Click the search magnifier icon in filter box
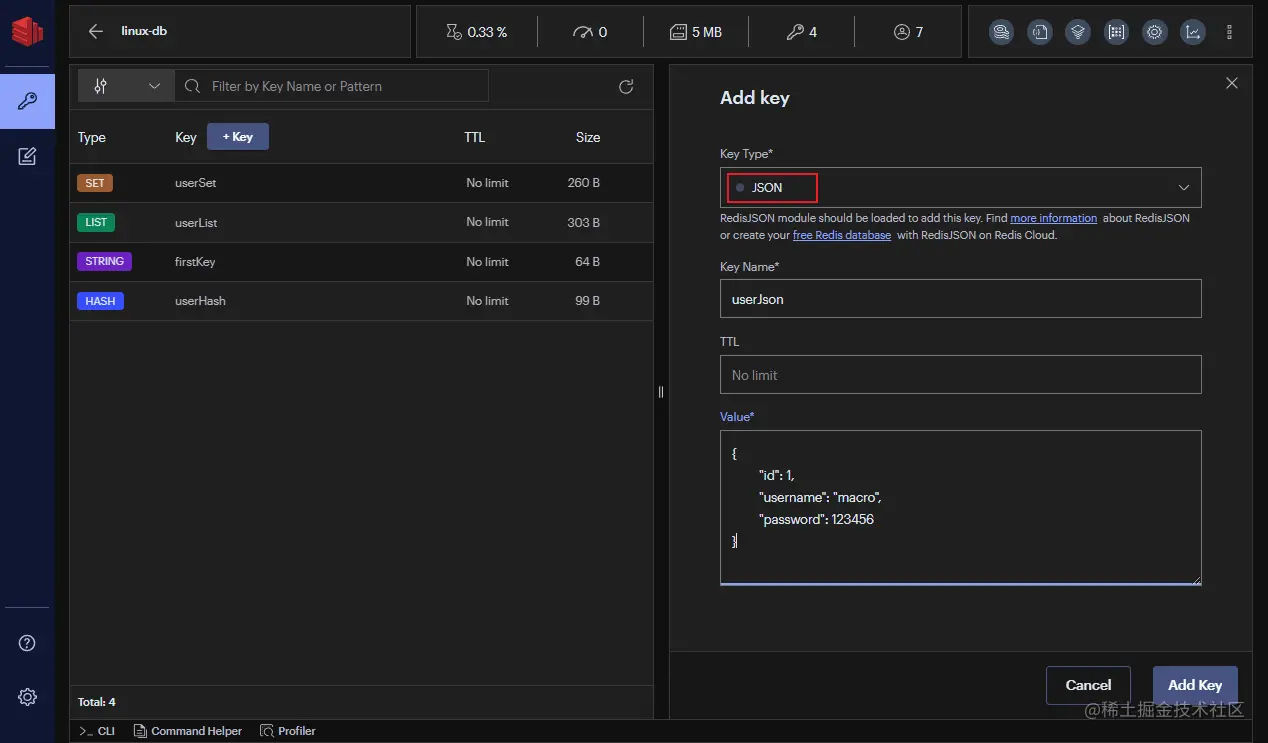The height and width of the screenshot is (743, 1268). (194, 86)
